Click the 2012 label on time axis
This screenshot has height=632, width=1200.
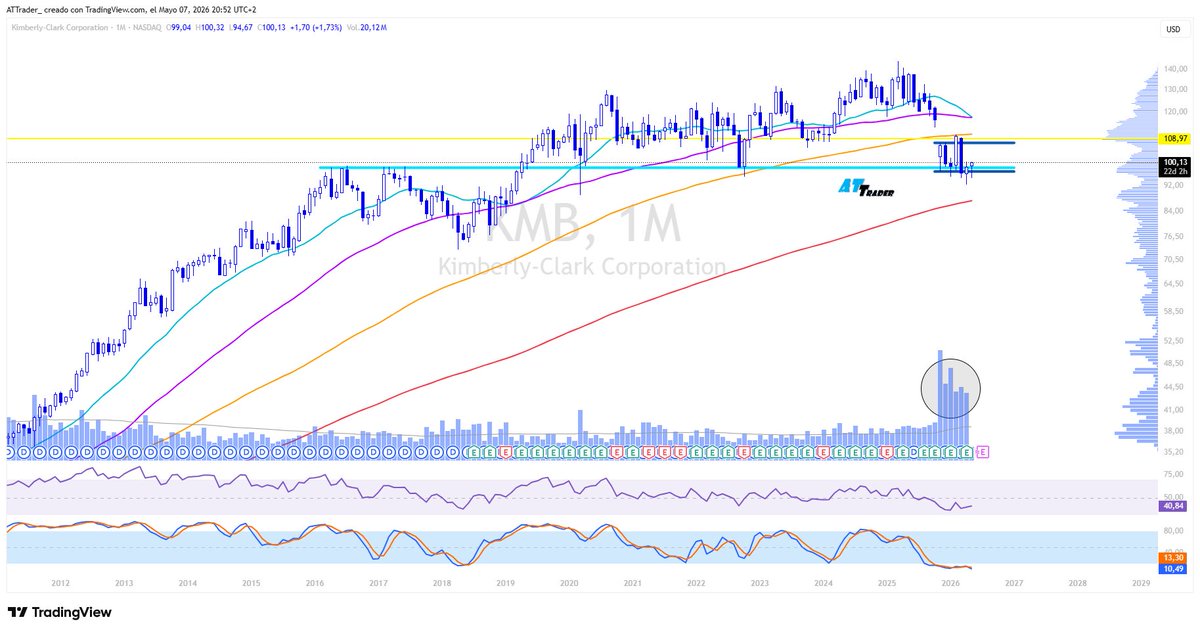60,582
